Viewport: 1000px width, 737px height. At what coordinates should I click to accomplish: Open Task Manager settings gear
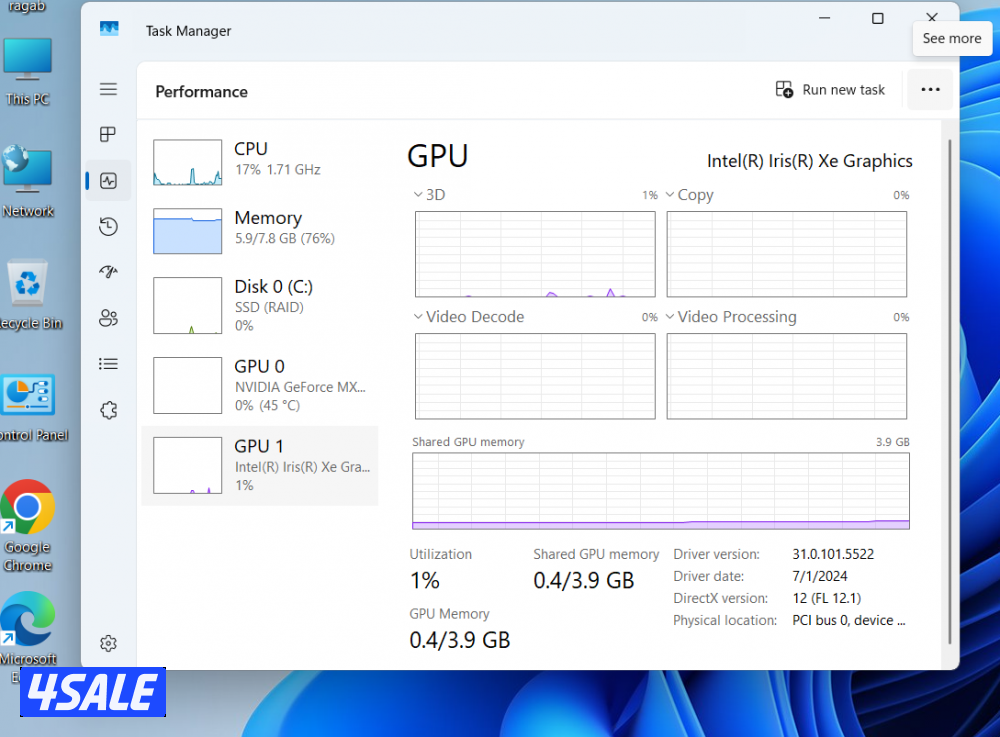click(108, 643)
